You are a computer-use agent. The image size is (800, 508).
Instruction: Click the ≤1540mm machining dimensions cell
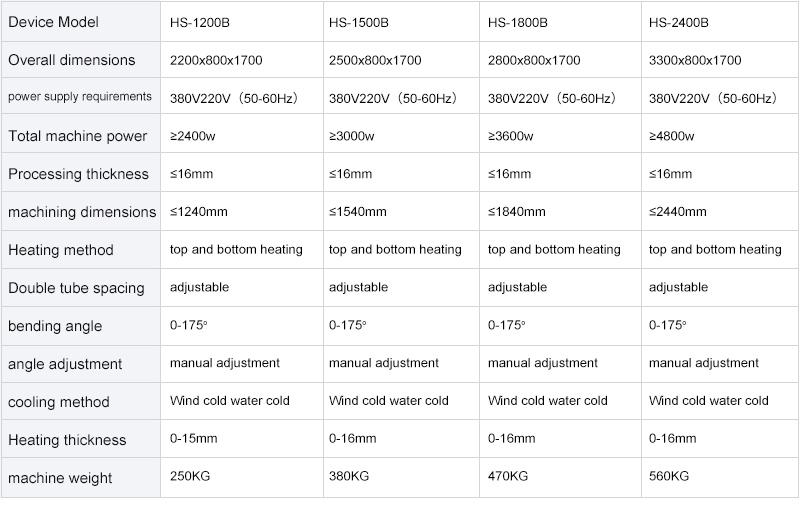click(x=402, y=211)
